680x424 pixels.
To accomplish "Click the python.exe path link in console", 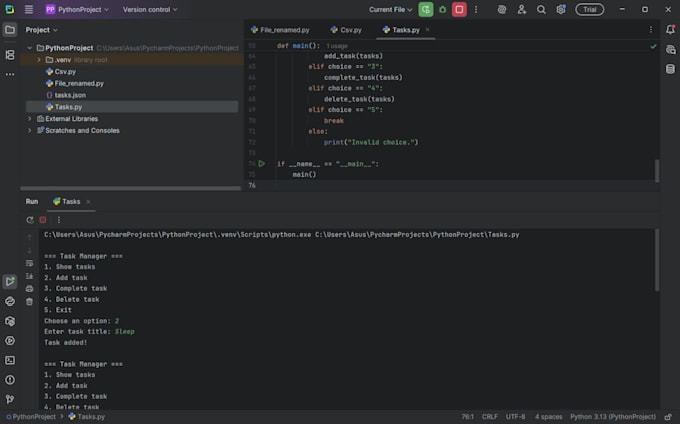I will click(177, 235).
